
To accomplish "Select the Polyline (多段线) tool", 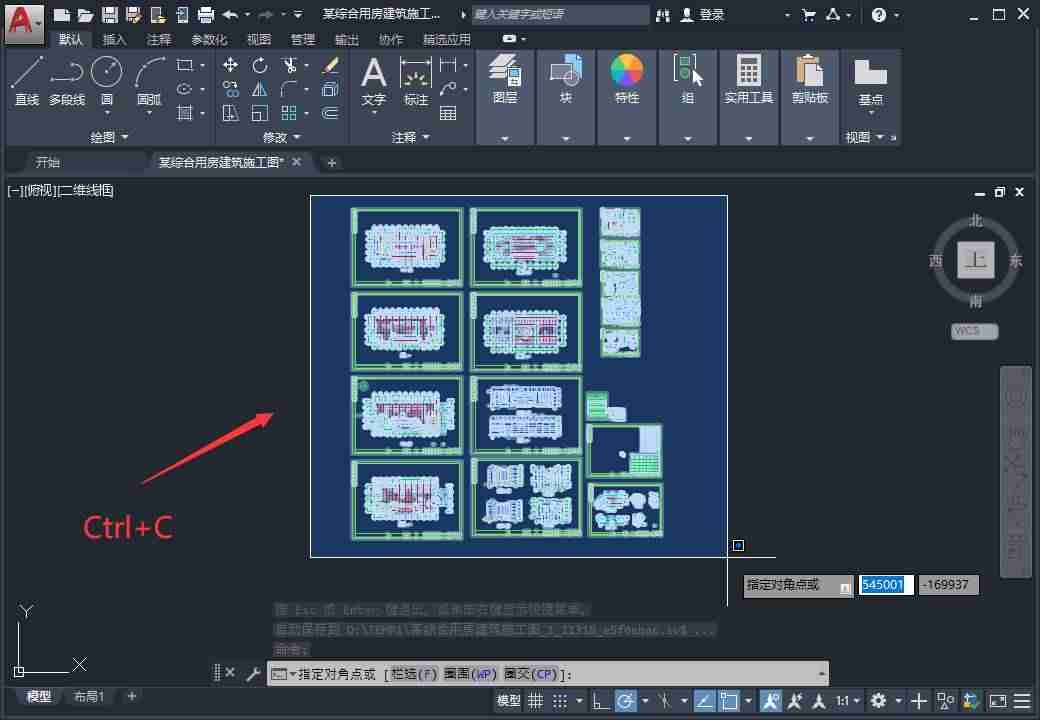I will tap(66, 81).
